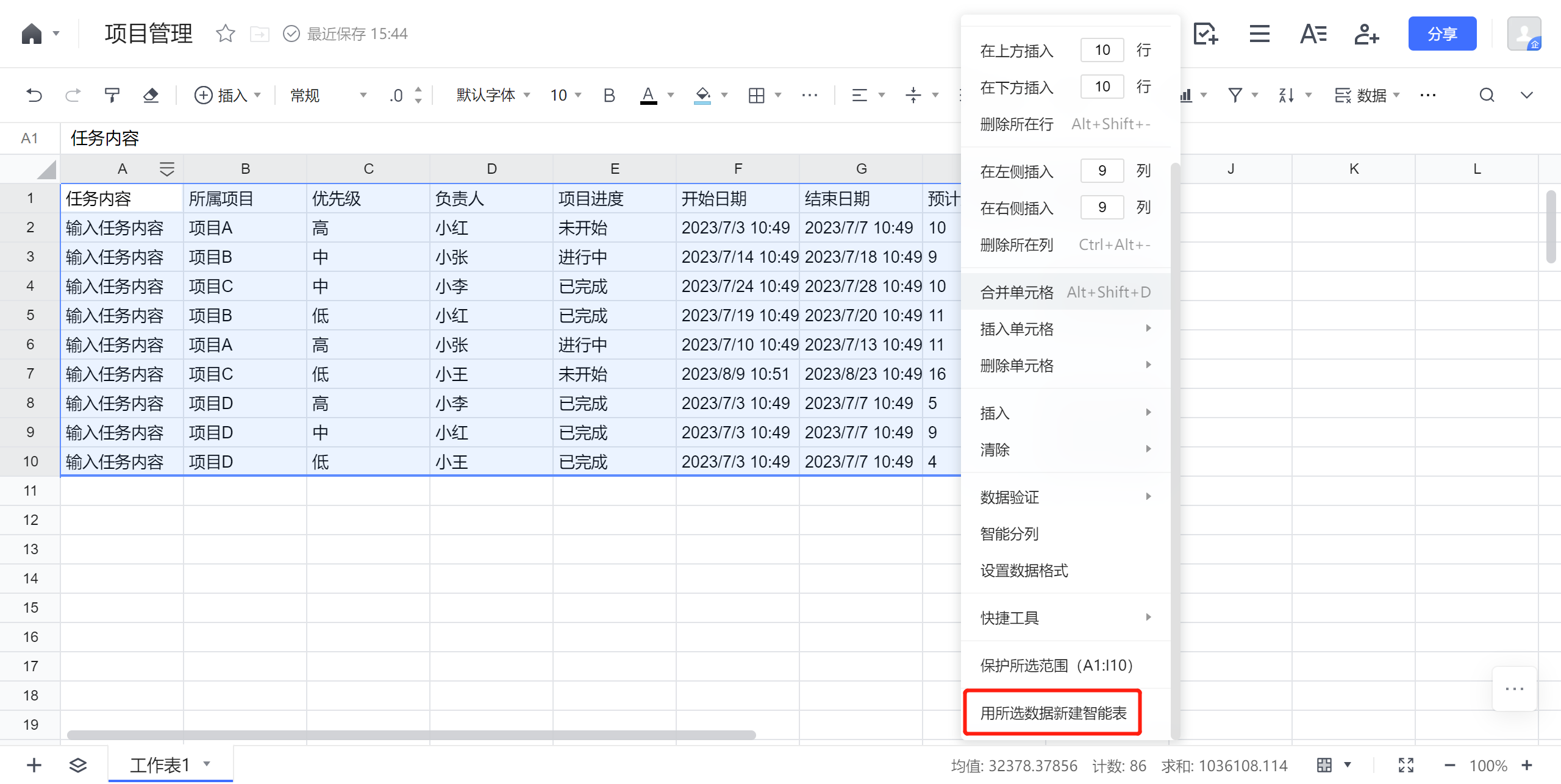Open the font size 10 dropdown
The height and width of the screenshot is (784, 1561).
click(x=565, y=95)
